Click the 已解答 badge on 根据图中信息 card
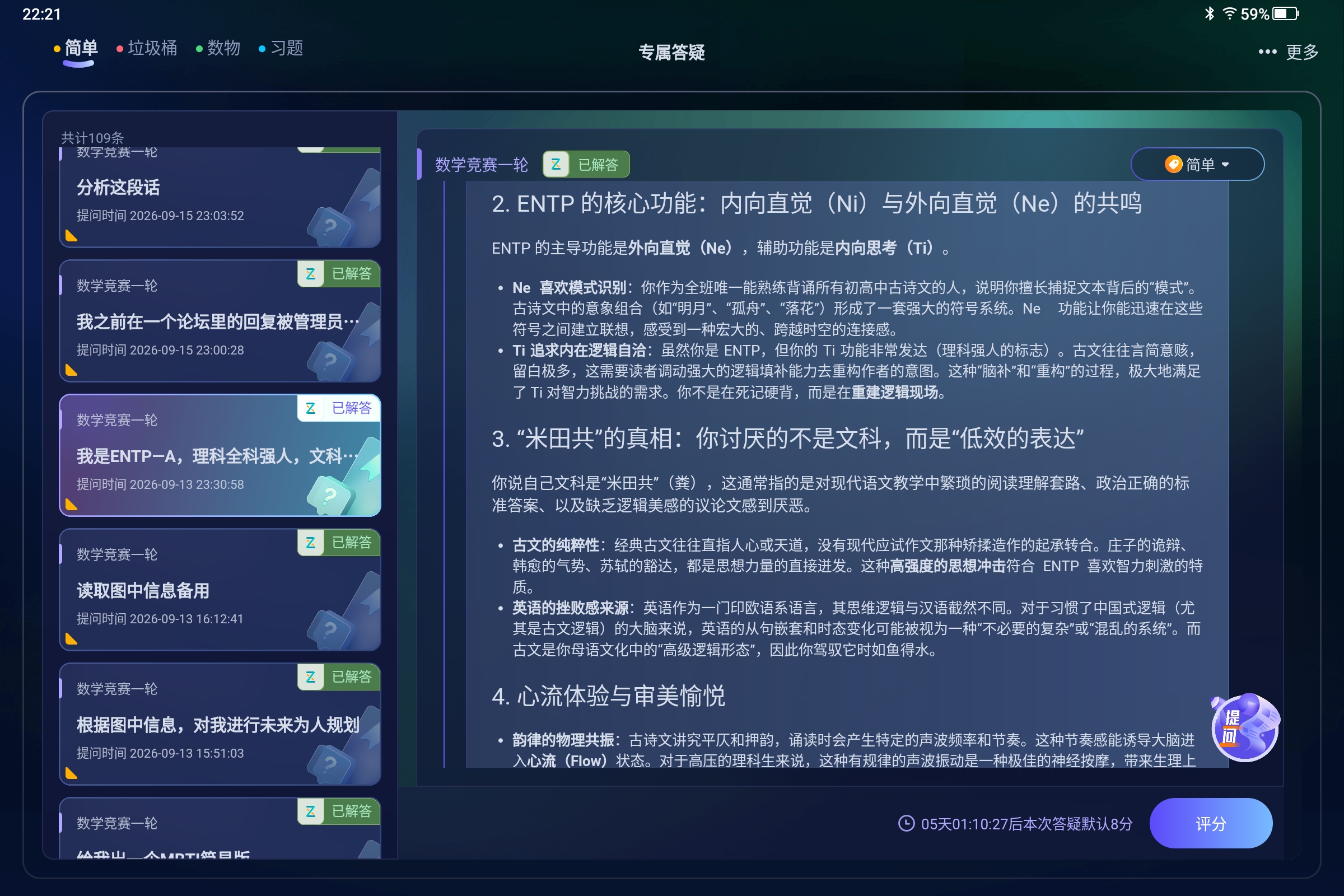 pos(339,676)
